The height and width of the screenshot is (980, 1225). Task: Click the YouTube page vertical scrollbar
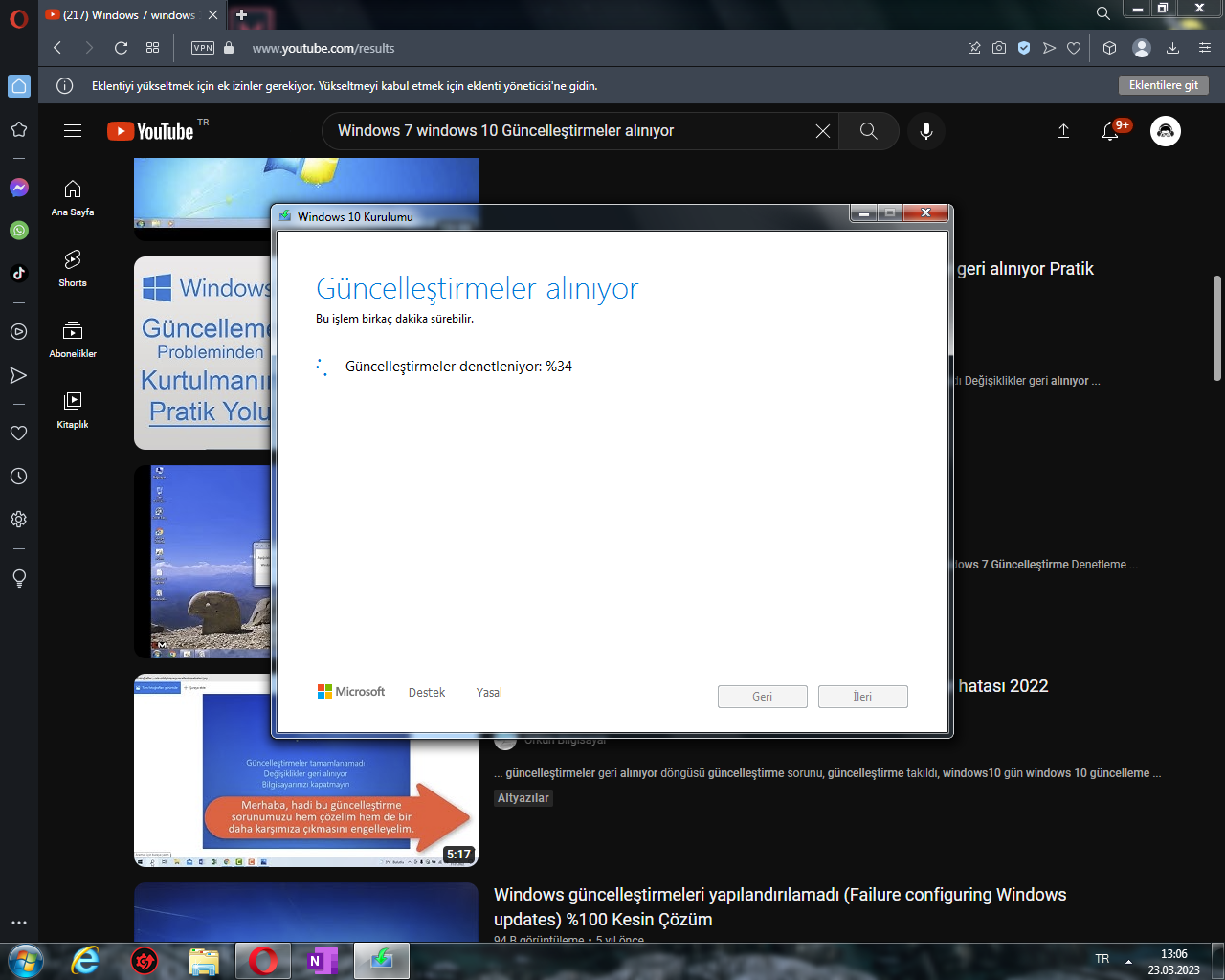(x=1217, y=328)
